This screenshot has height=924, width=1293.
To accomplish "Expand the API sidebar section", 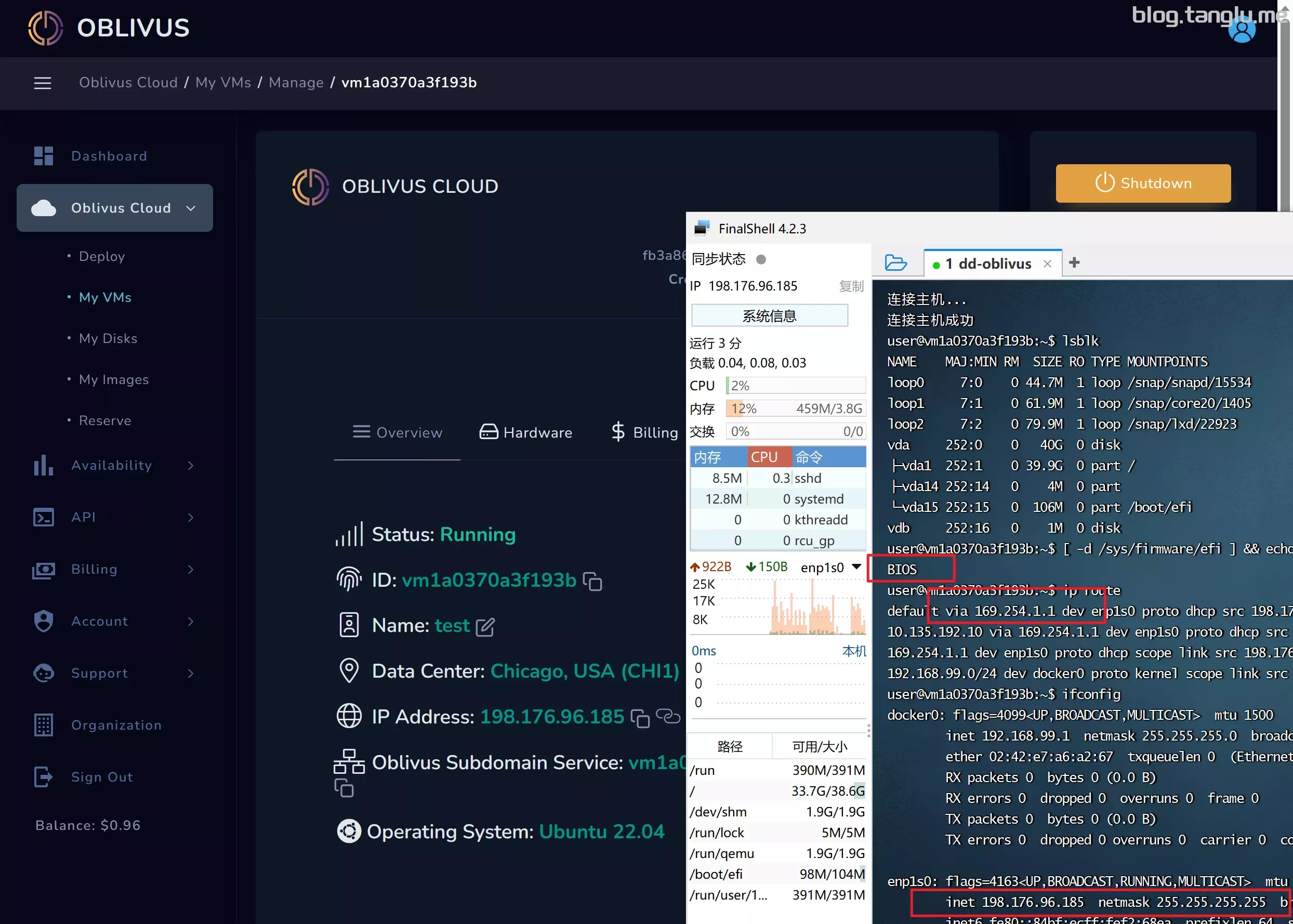I will tap(115, 517).
